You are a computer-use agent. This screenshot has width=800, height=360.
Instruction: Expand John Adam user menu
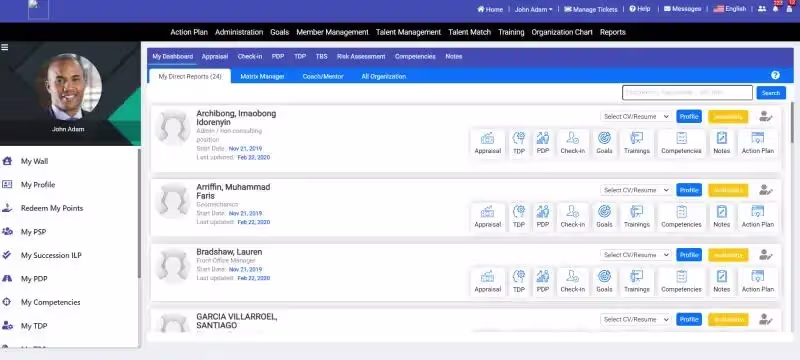pyautogui.click(x=533, y=9)
